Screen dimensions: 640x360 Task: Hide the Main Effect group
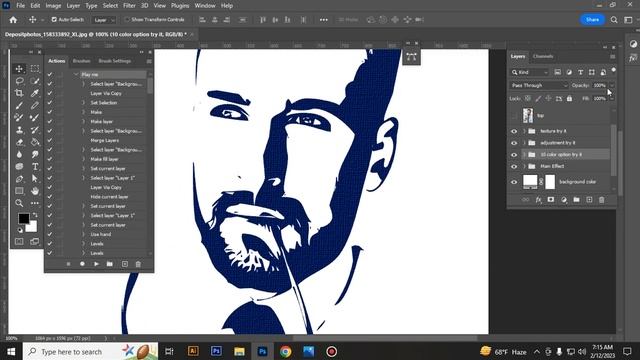pos(514,167)
